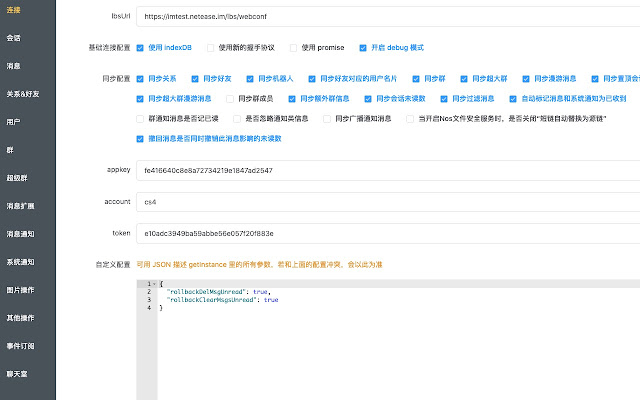Enable the 同步群成员 checkbox

(230, 99)
